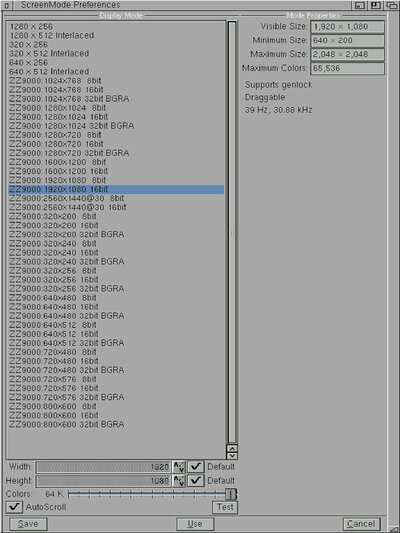Viewport: 400px width, 533px height.
Task: Select ZZ9000:1600x1200 8bit mode
Action: coord(116,162)
